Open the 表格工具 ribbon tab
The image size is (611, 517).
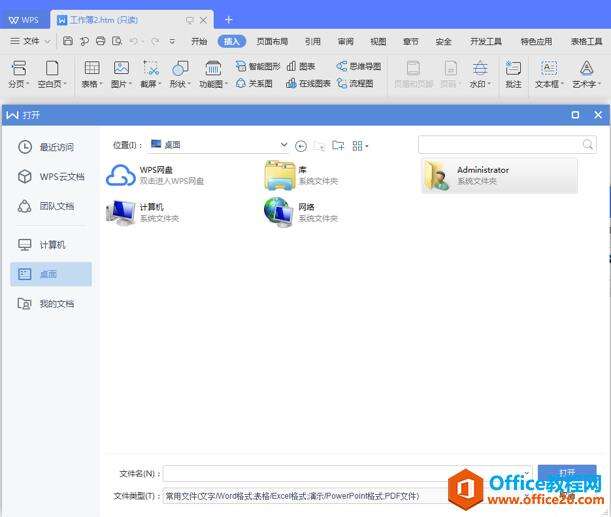586,41
